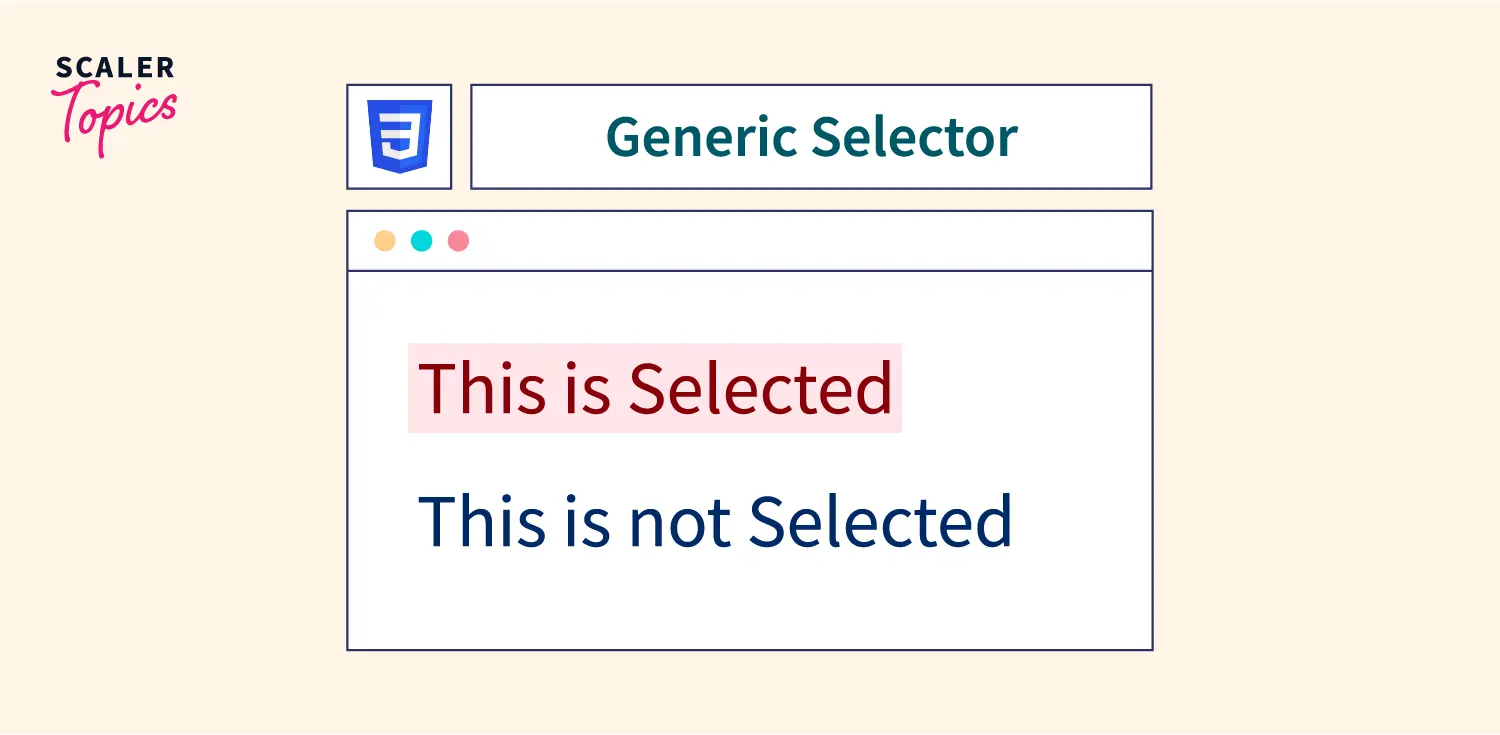Viewport: 1500px width, 735px height.
Task: Click the word Selected in blue line
Action: click(880, 521)
